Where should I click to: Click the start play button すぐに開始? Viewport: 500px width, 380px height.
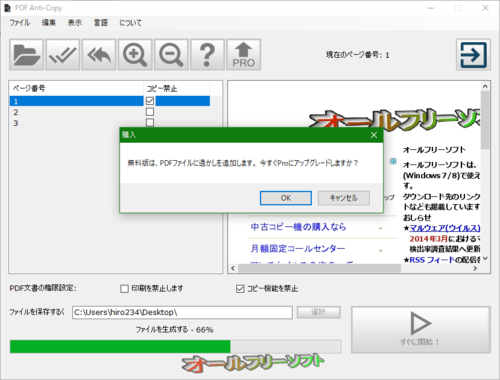(421, 330)
